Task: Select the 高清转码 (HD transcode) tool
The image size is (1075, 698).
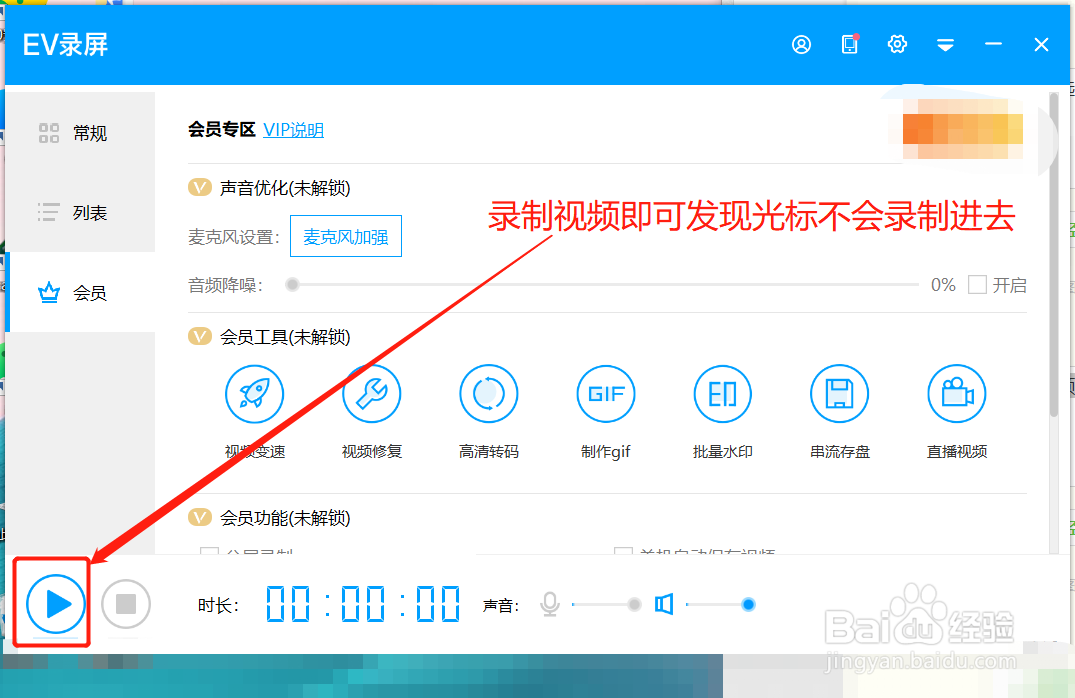Action: (x=488, y=393)
